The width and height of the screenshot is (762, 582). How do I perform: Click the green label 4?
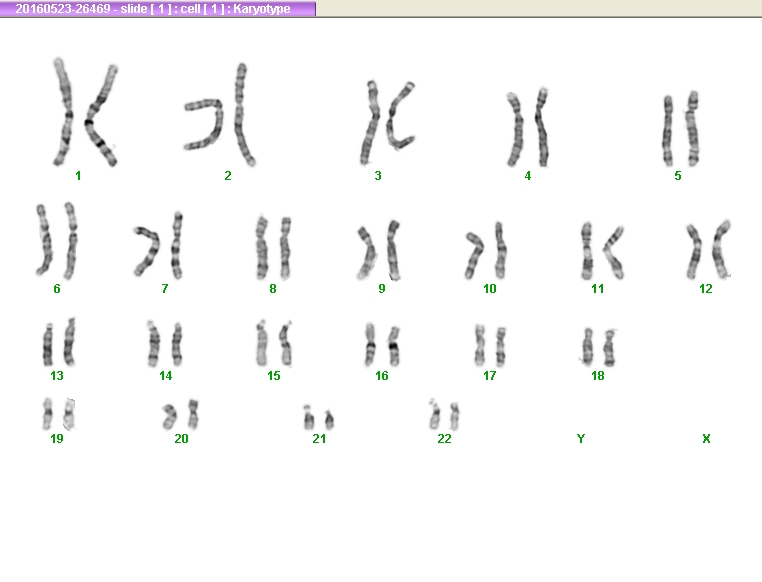tap(528, 176)
